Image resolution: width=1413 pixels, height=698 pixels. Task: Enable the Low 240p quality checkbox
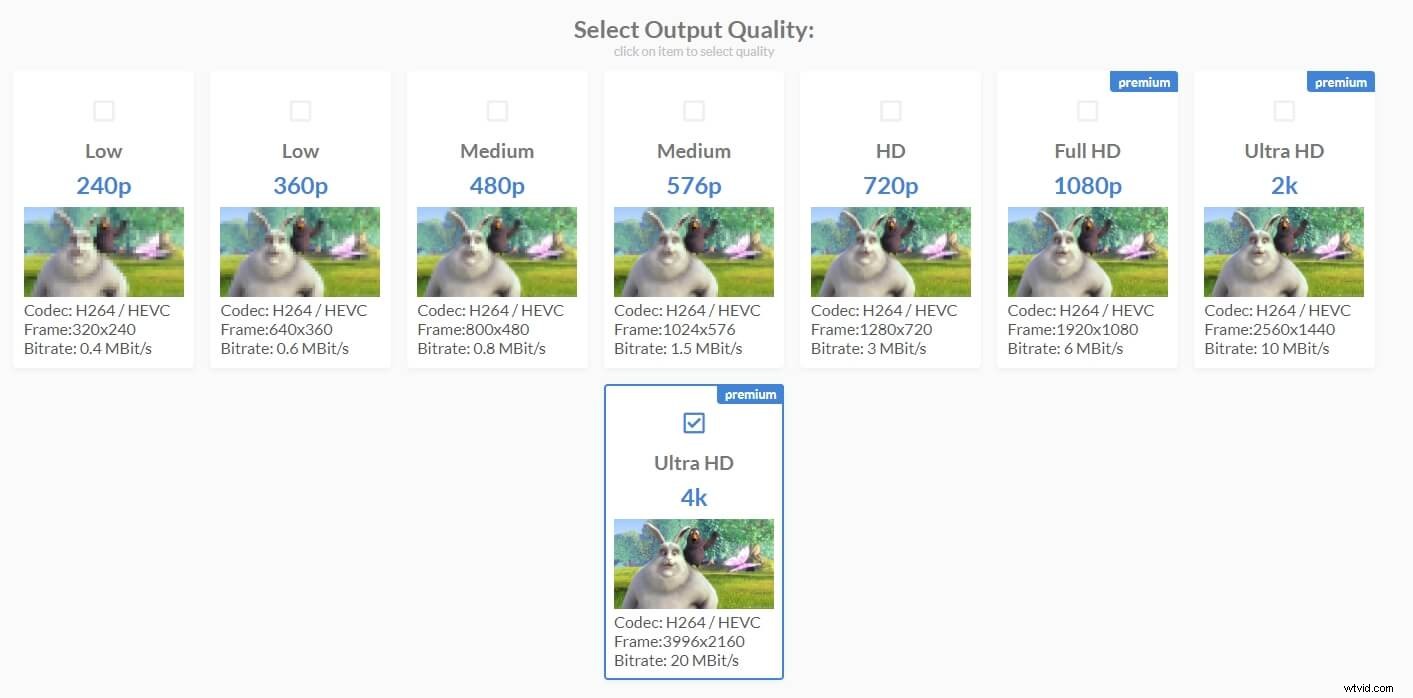click(103, 110)
